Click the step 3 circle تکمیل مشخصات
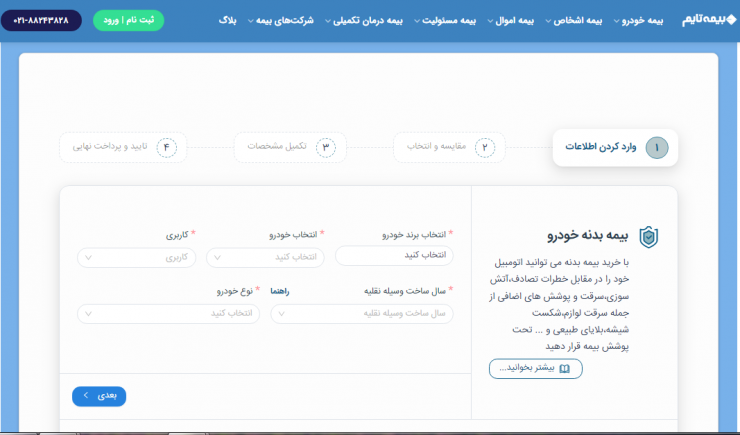 pos(326,148)
